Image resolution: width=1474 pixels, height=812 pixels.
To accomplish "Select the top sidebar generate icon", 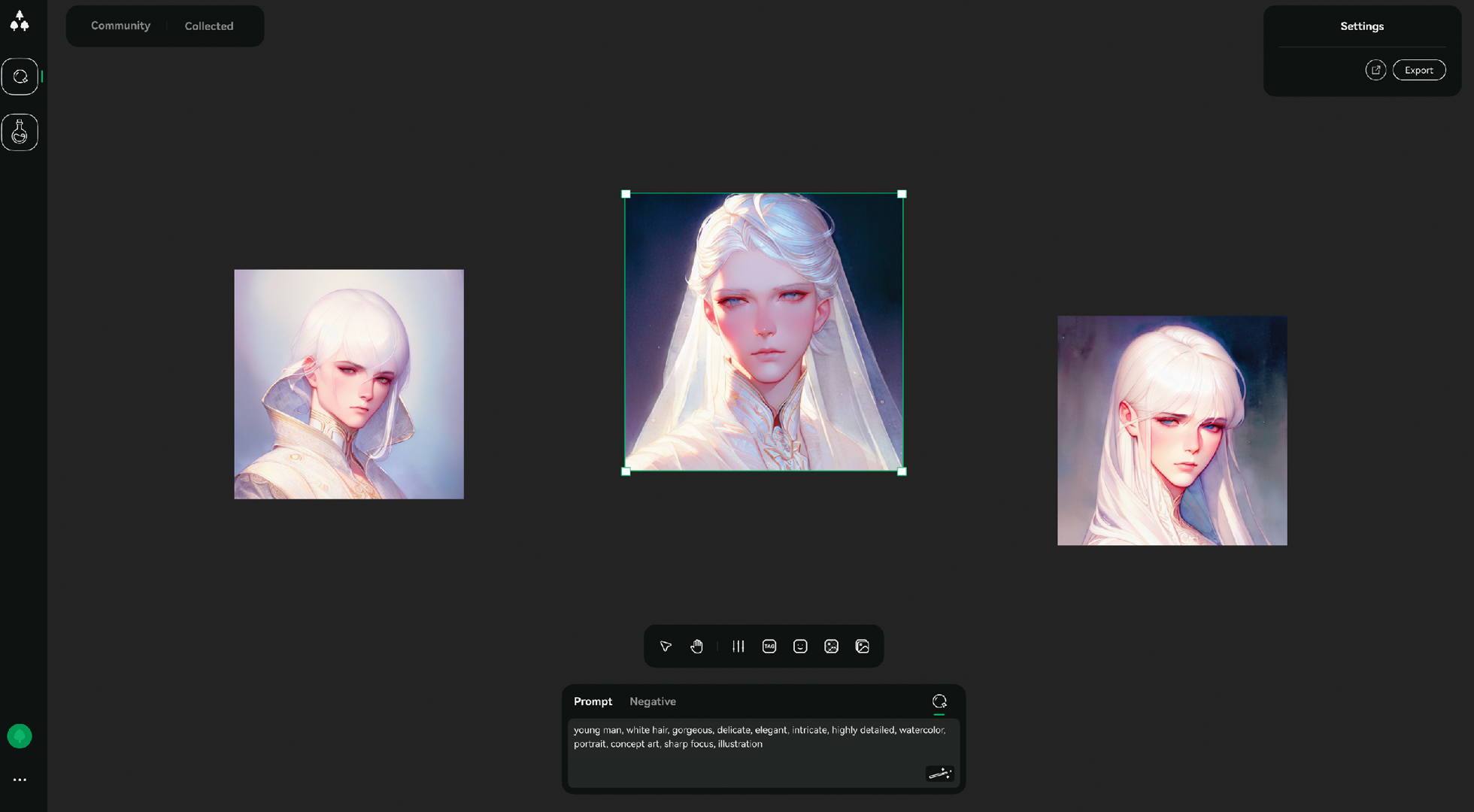I will coord(20,77).
